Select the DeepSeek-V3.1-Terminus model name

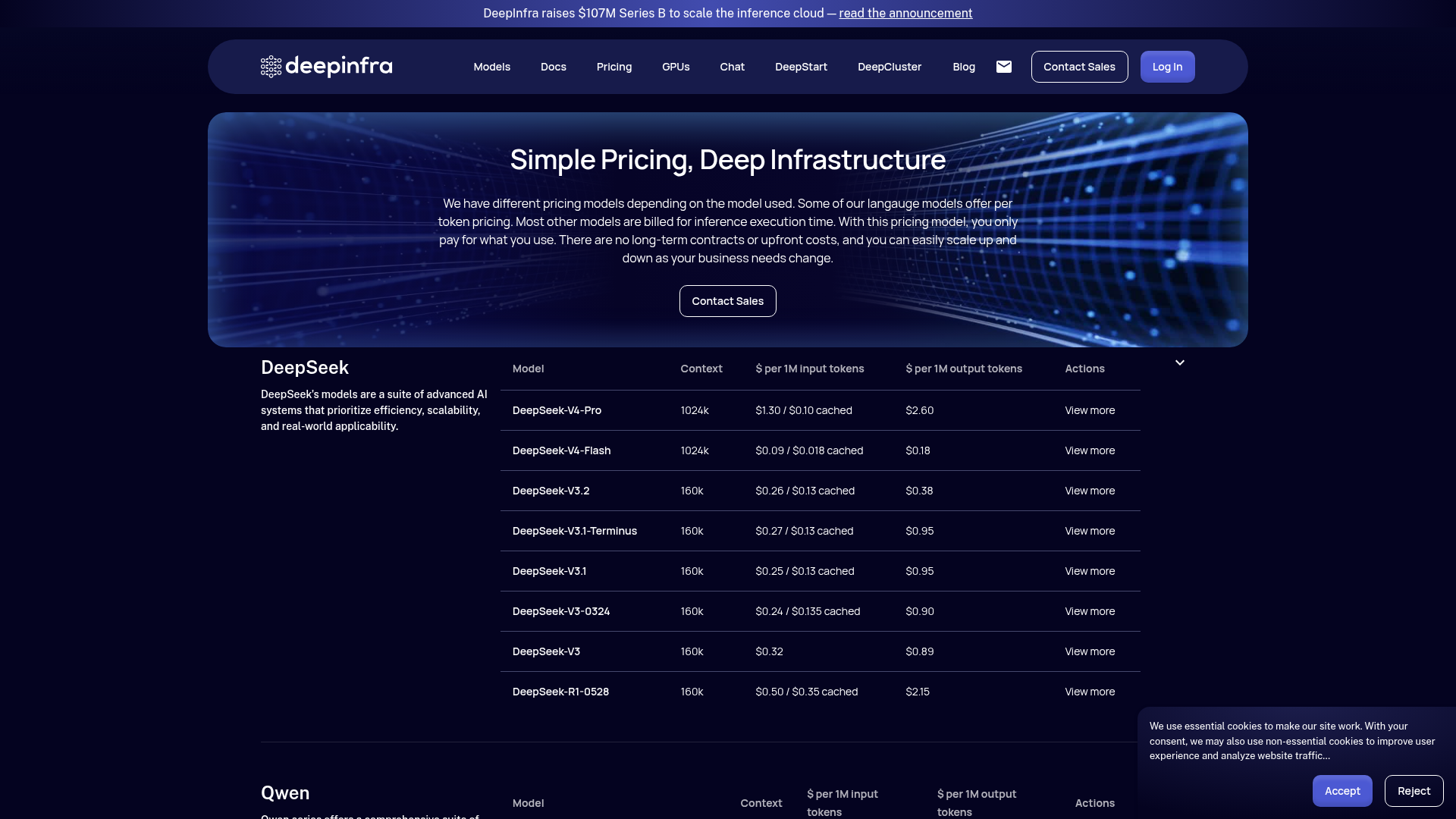pyautogui.click(x=575, y=531)
